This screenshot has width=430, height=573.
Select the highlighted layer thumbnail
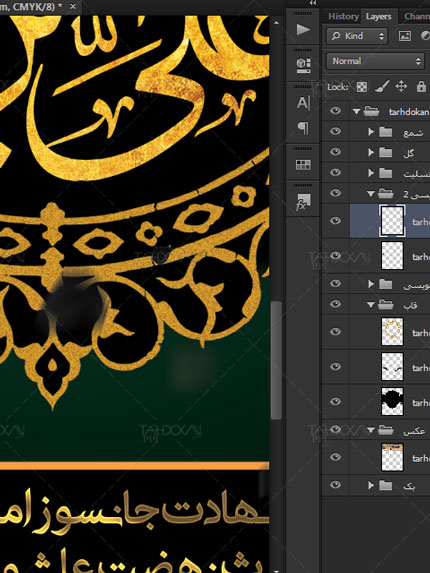392,221
